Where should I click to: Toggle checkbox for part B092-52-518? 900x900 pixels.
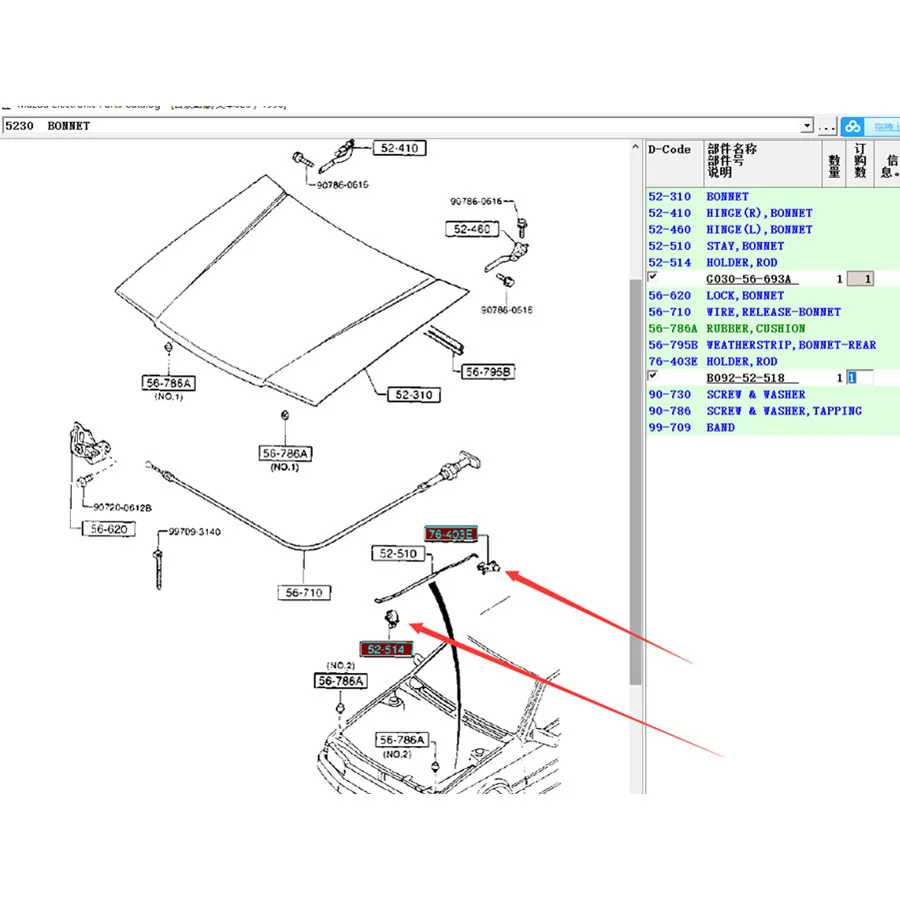pyautogui.click(x=653, y=375)
